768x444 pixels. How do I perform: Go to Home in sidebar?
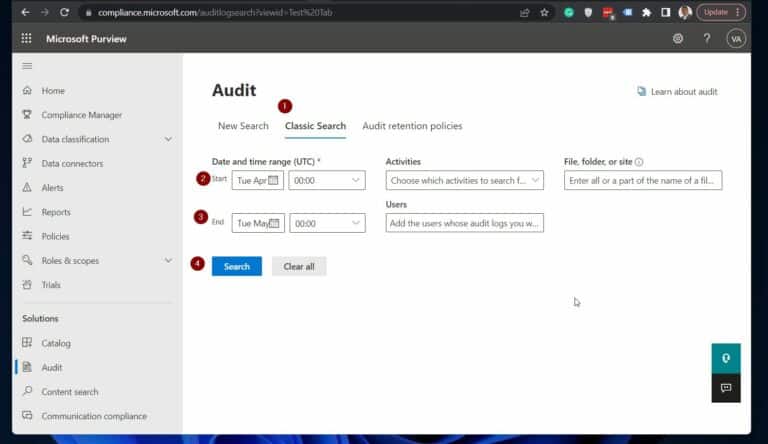pos(53,91)
